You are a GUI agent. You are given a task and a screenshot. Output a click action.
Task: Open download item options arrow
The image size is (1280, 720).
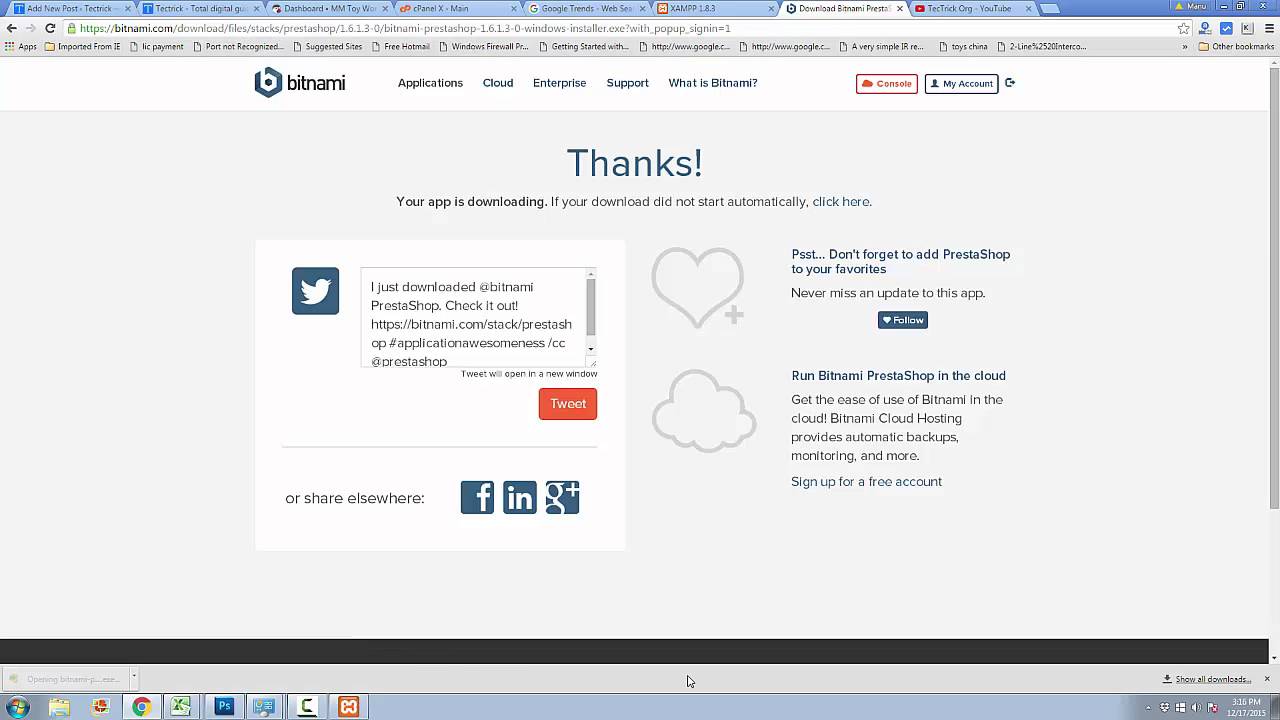pyautogui.click(x=133, y=678)
